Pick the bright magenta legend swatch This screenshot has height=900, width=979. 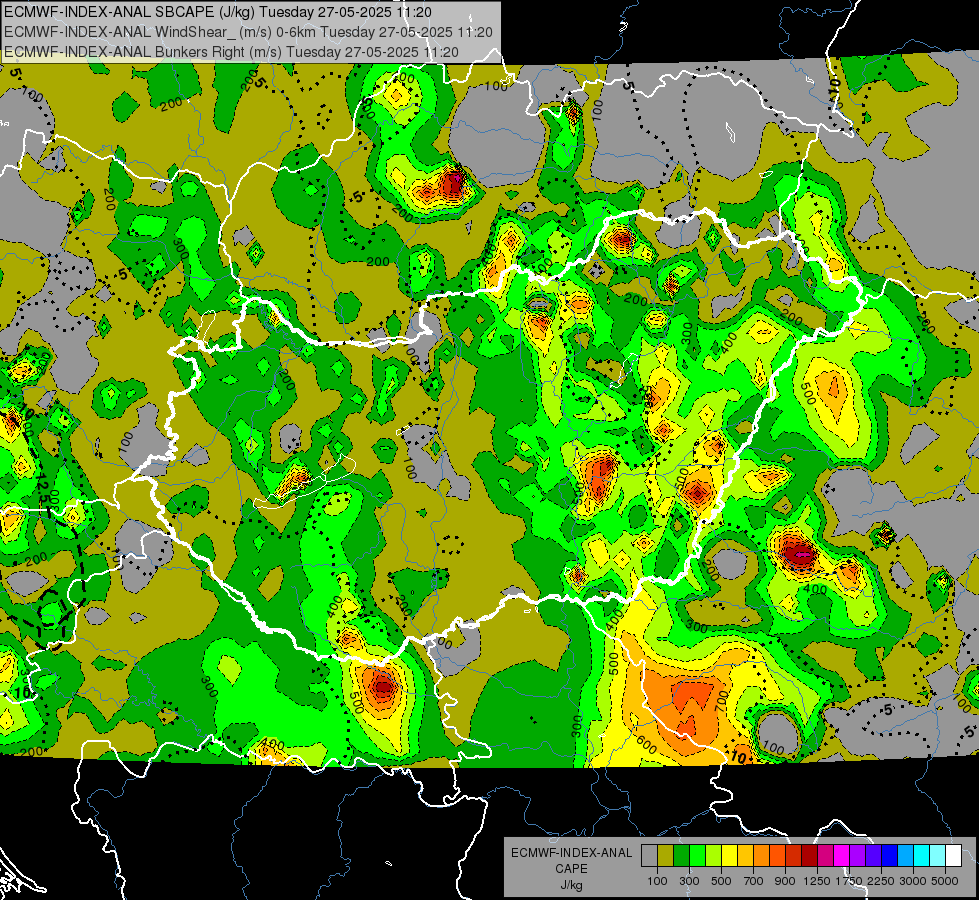(x=842, y=855)
